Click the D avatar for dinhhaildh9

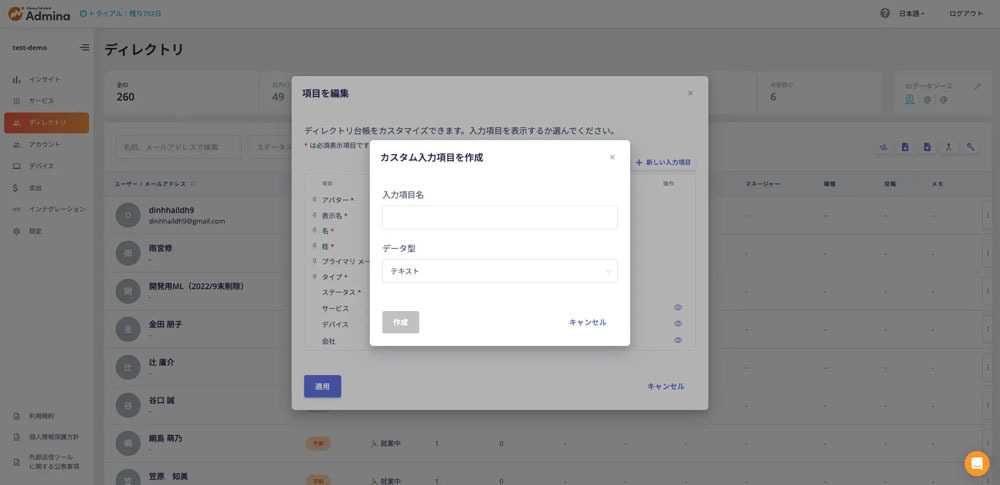(x=128, y=216)
